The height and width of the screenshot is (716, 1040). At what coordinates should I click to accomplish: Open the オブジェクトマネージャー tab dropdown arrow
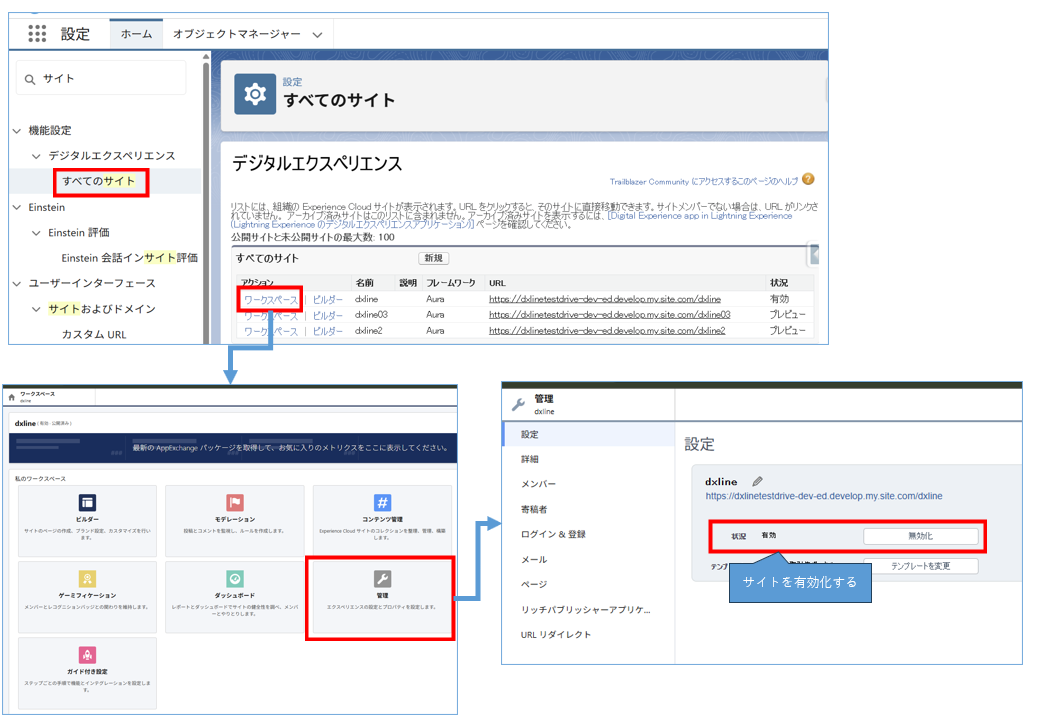pos(317,34)
